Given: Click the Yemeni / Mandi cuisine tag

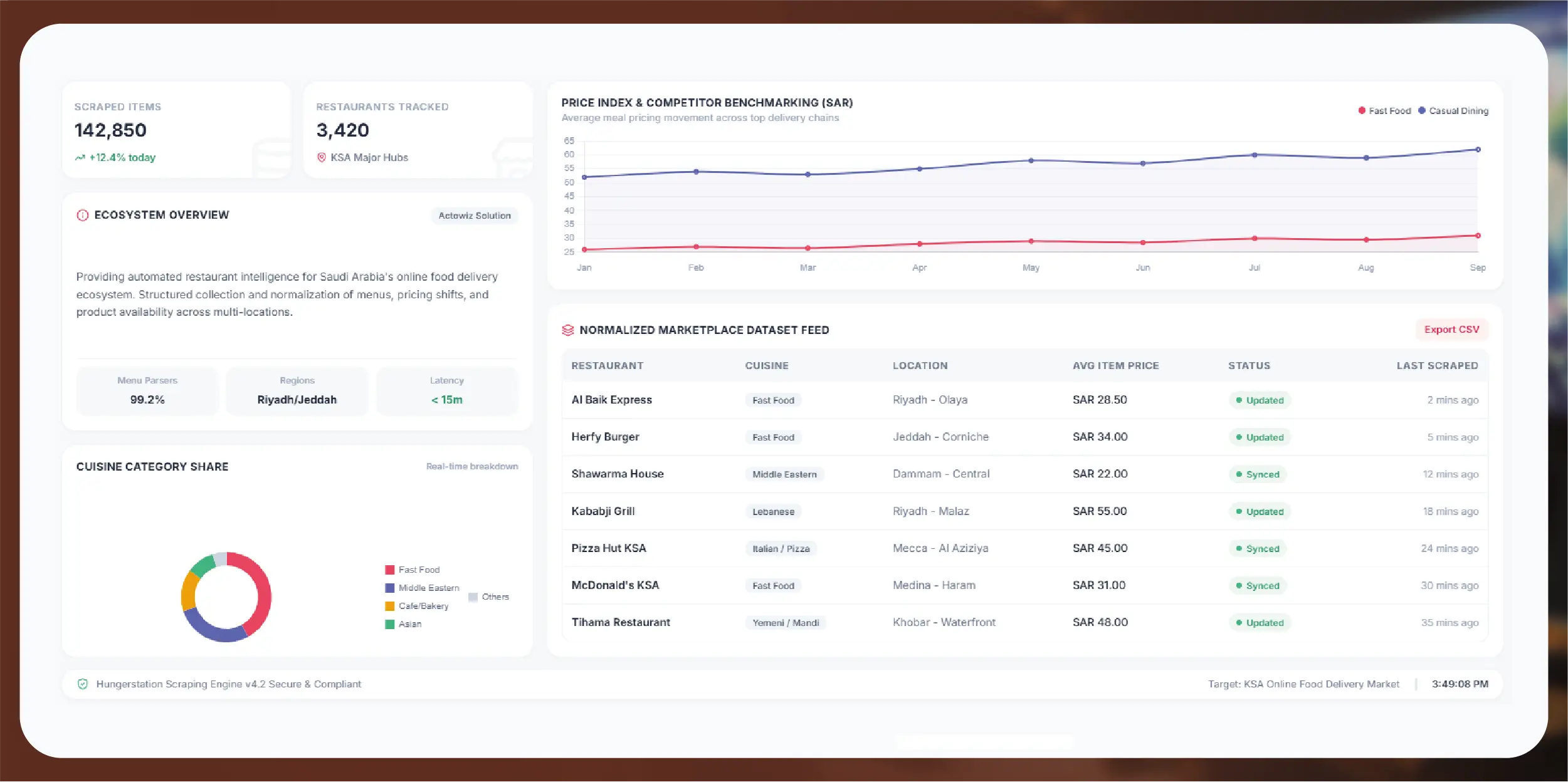Looking at the screenshot, I should [786, 623].
